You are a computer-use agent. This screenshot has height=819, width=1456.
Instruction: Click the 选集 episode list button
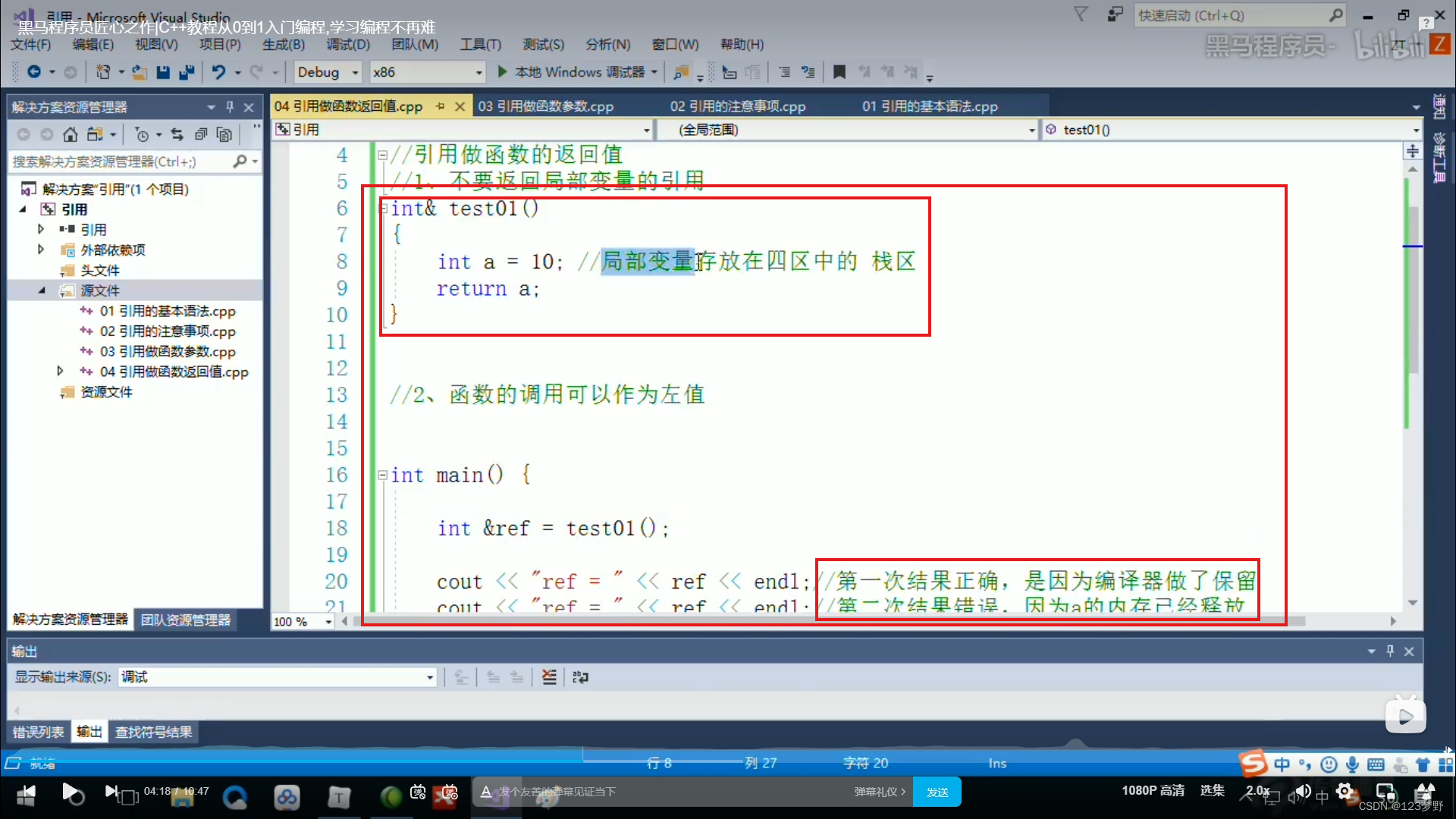pos(1212,790)
